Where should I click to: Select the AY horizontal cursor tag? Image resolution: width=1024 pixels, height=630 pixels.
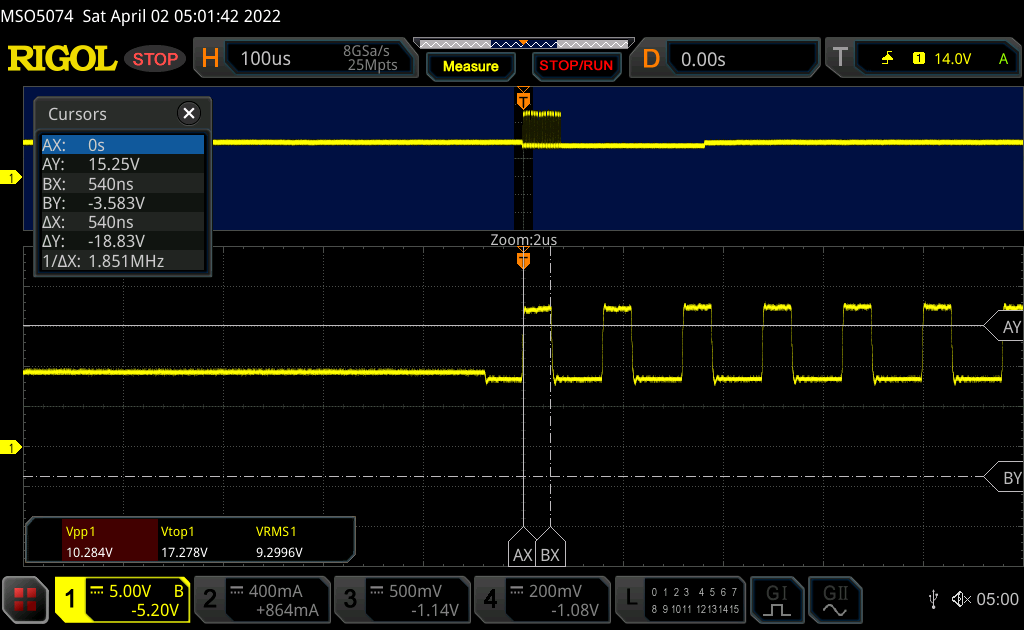[1004, 326]
